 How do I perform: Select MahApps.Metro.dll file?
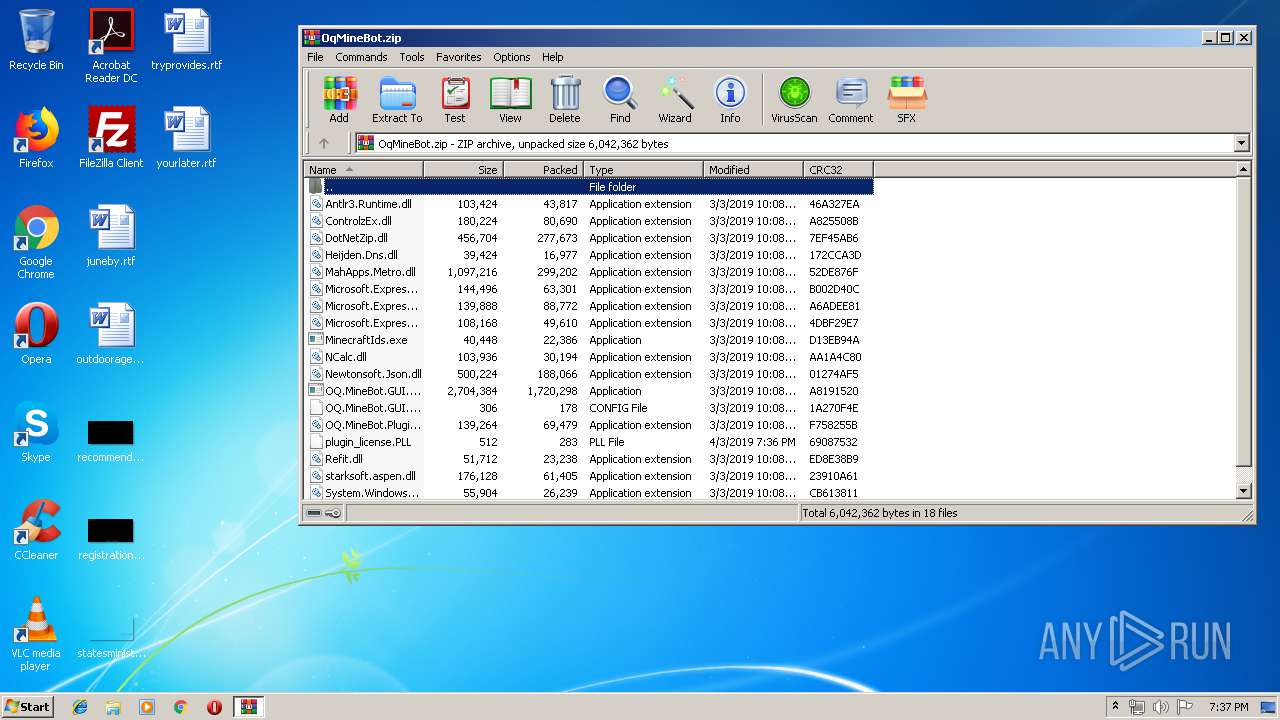589,272
